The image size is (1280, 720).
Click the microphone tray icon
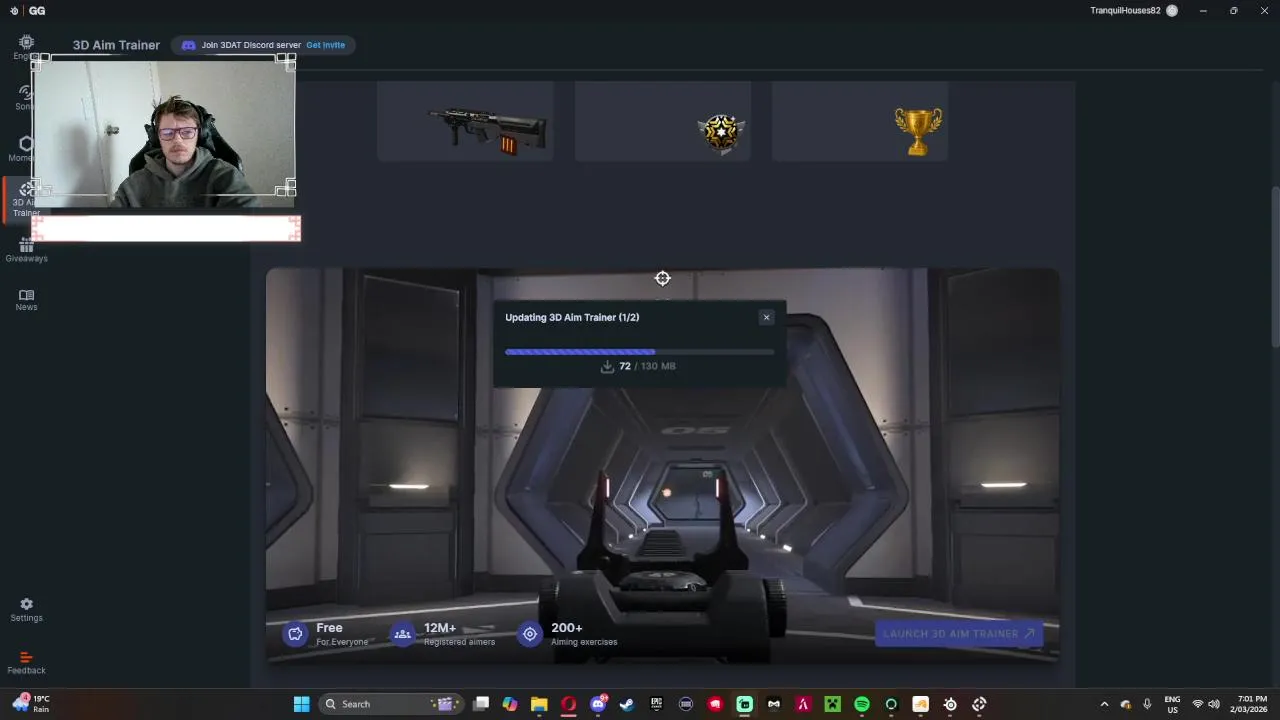pos(1147,704)
